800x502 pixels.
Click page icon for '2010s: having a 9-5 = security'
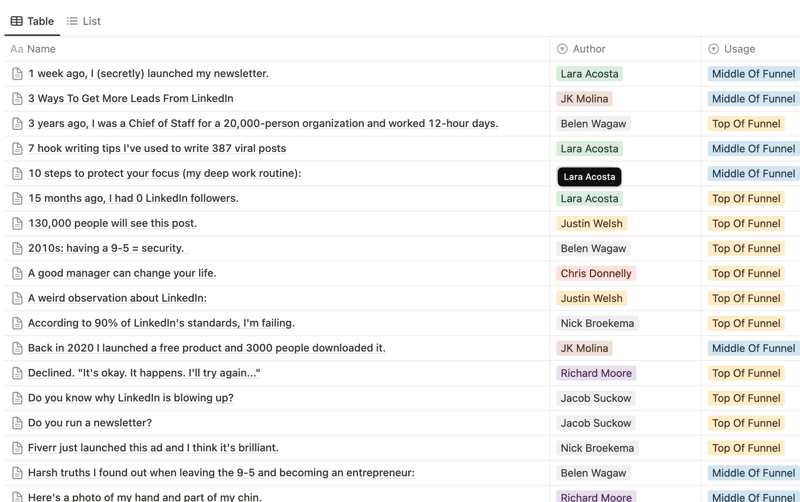tap(17, 249)
